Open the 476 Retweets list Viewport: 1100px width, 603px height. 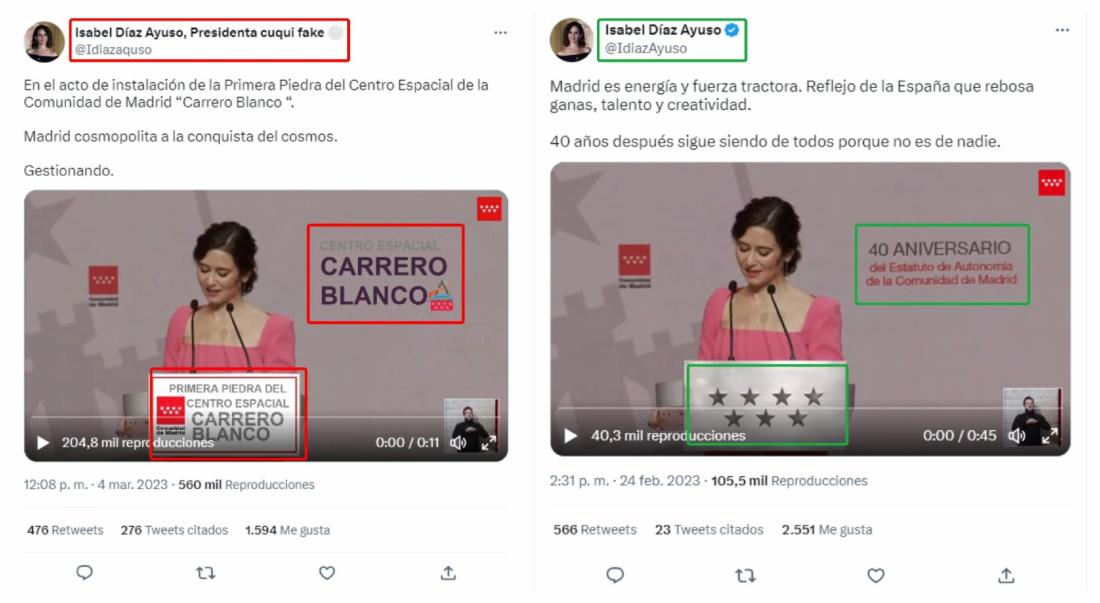coord(65,530)
